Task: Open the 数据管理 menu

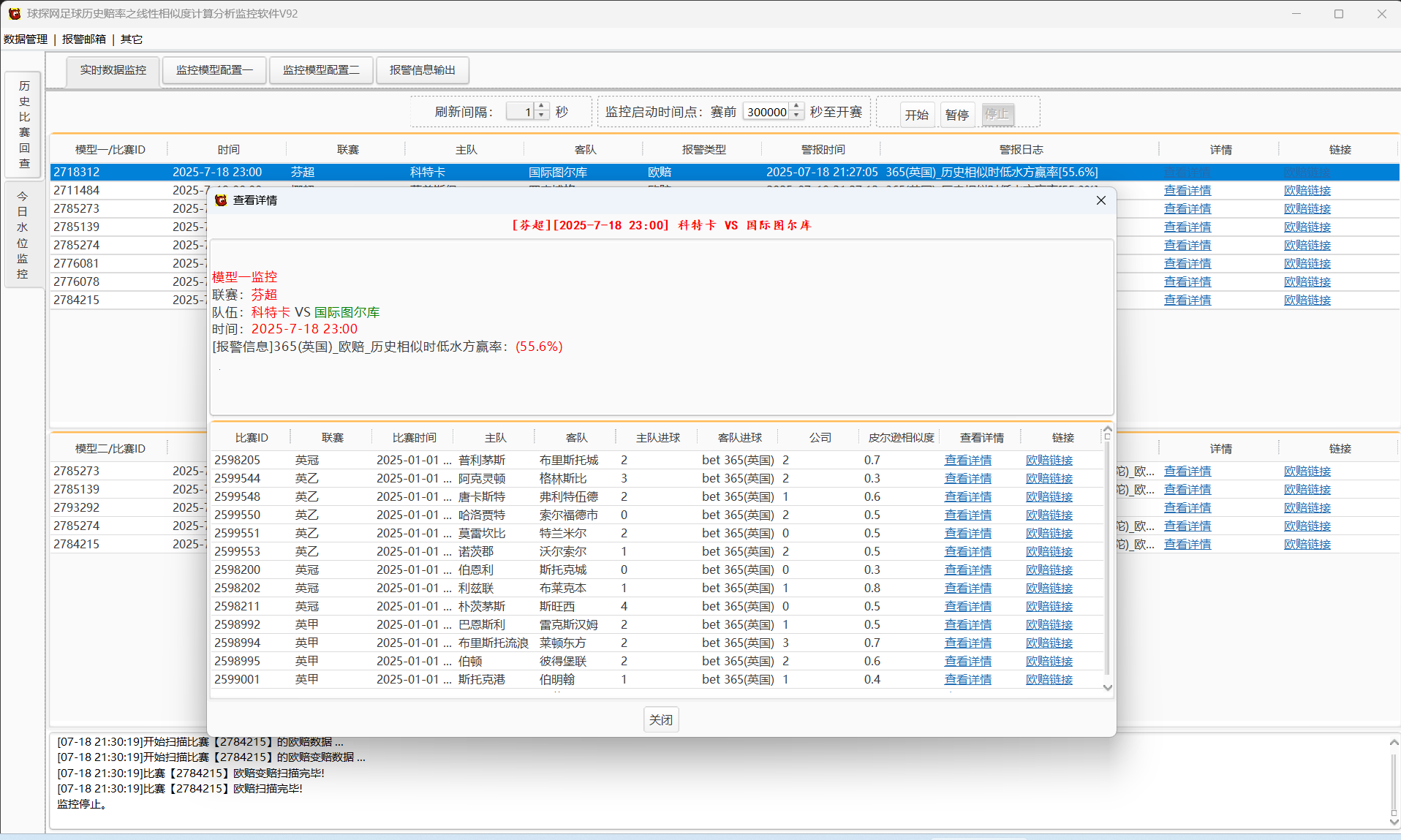Action: [26, 39]
